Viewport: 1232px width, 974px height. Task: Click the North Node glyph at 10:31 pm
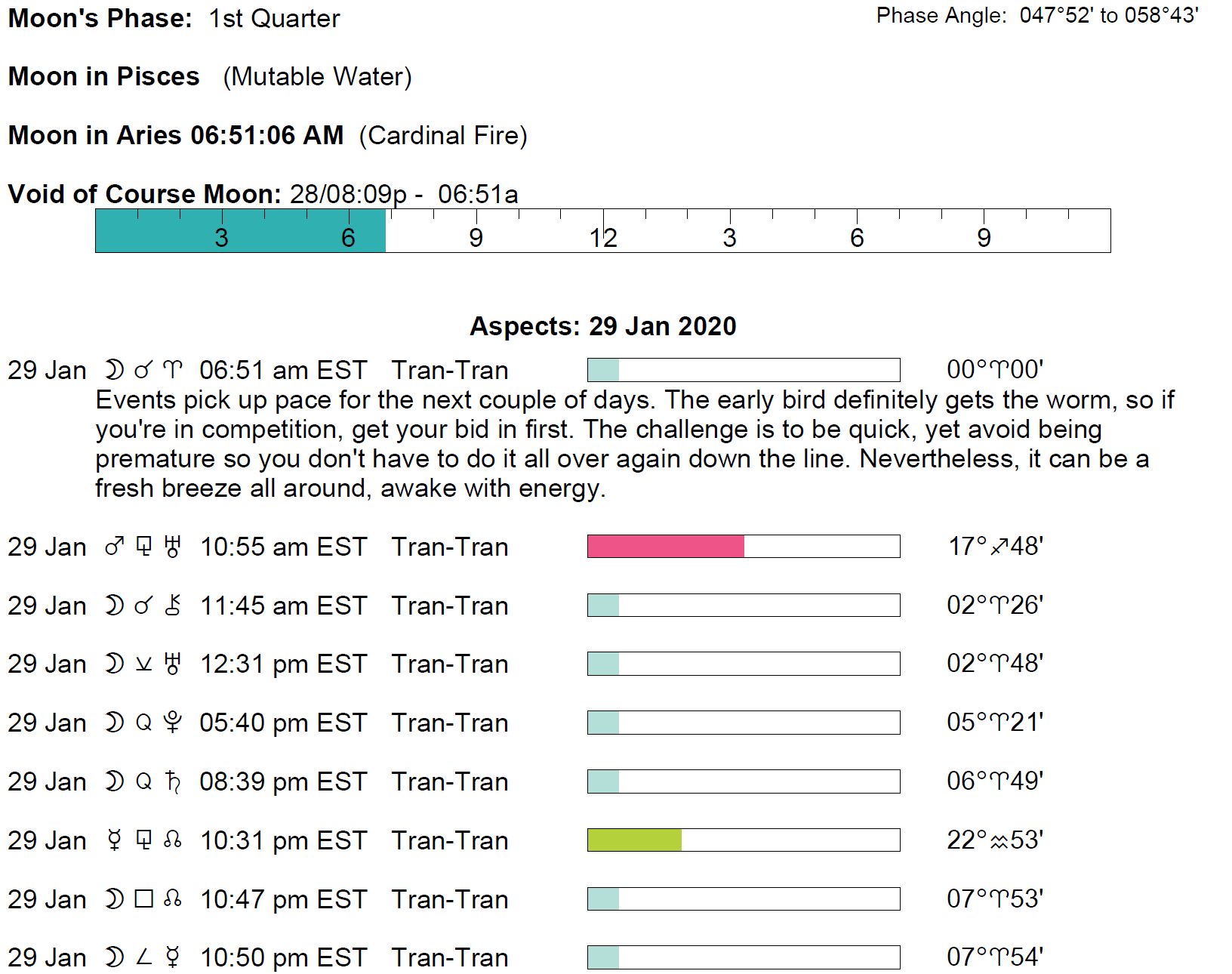[173, 840]
